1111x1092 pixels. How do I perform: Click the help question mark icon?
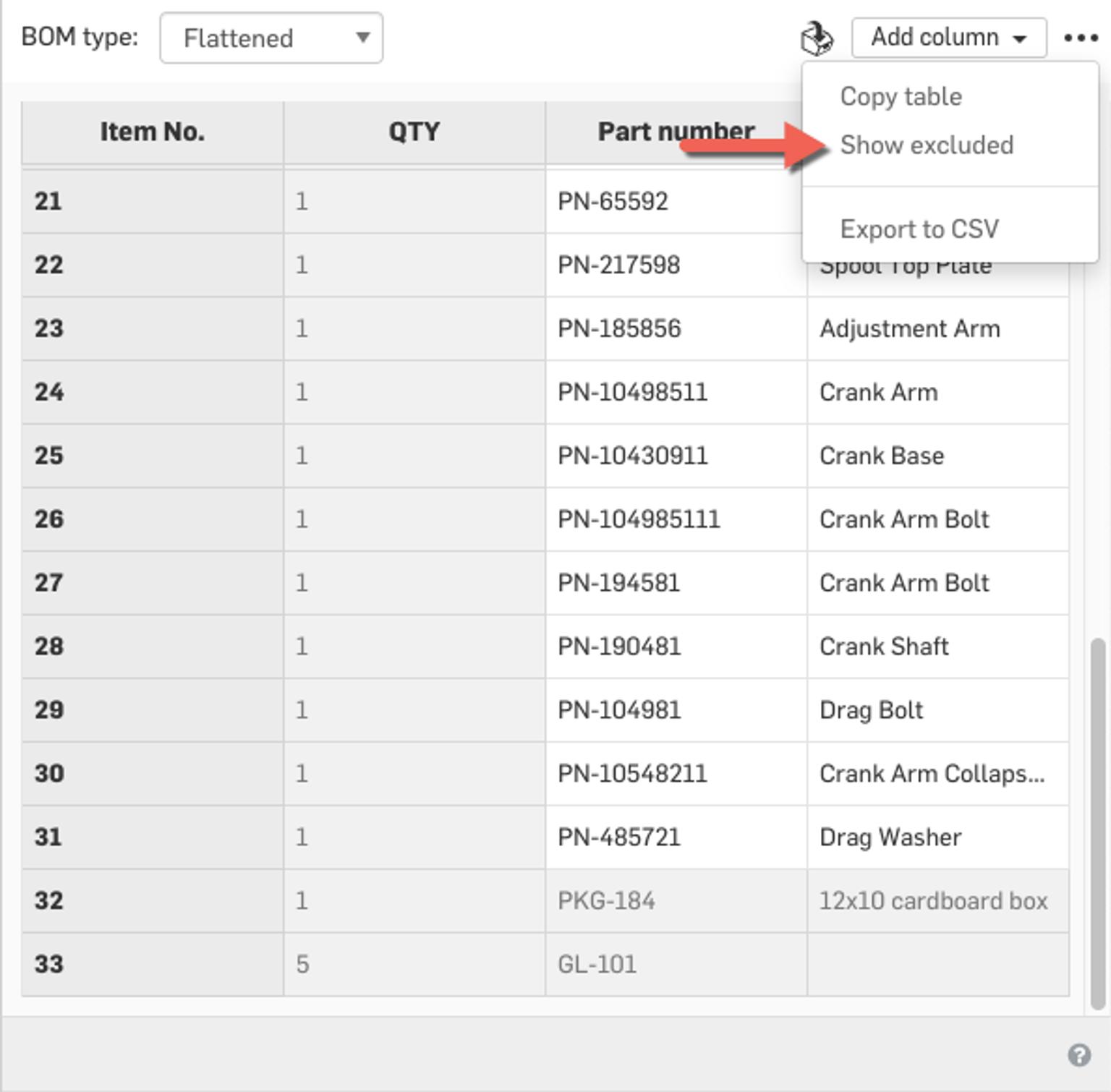click(x=1079, y=1054)
